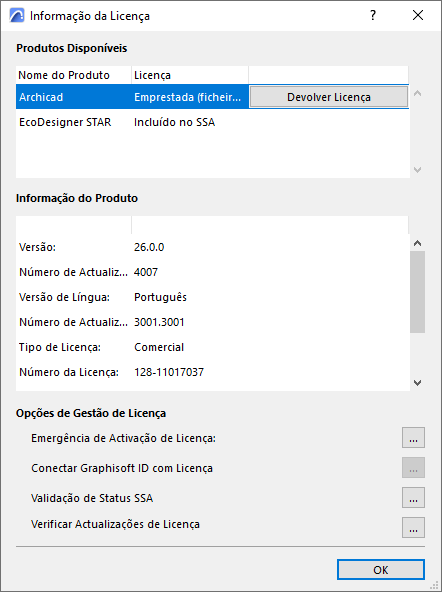
Task: Open the help question mark button
Action: point(373,15)
